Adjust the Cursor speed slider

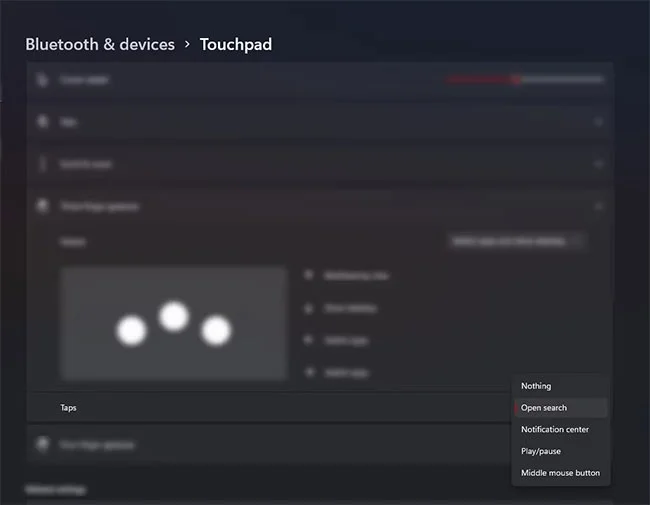(518, 79)
